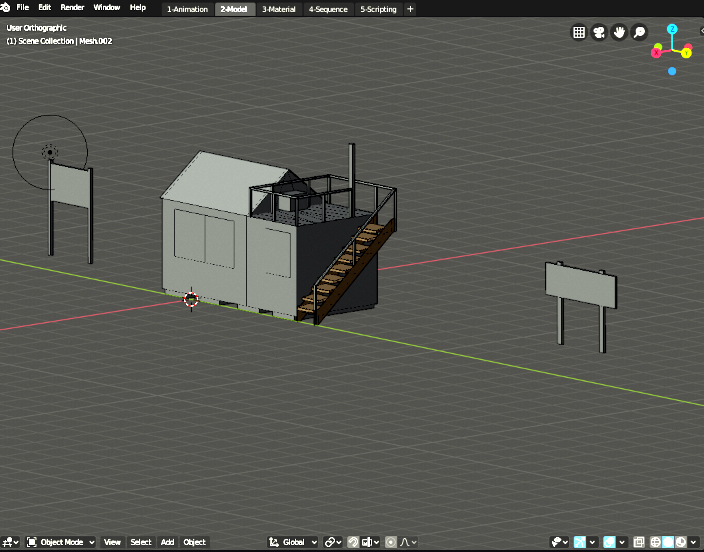Select the point light object
This screenshot has height=552, width=704.
50,153
